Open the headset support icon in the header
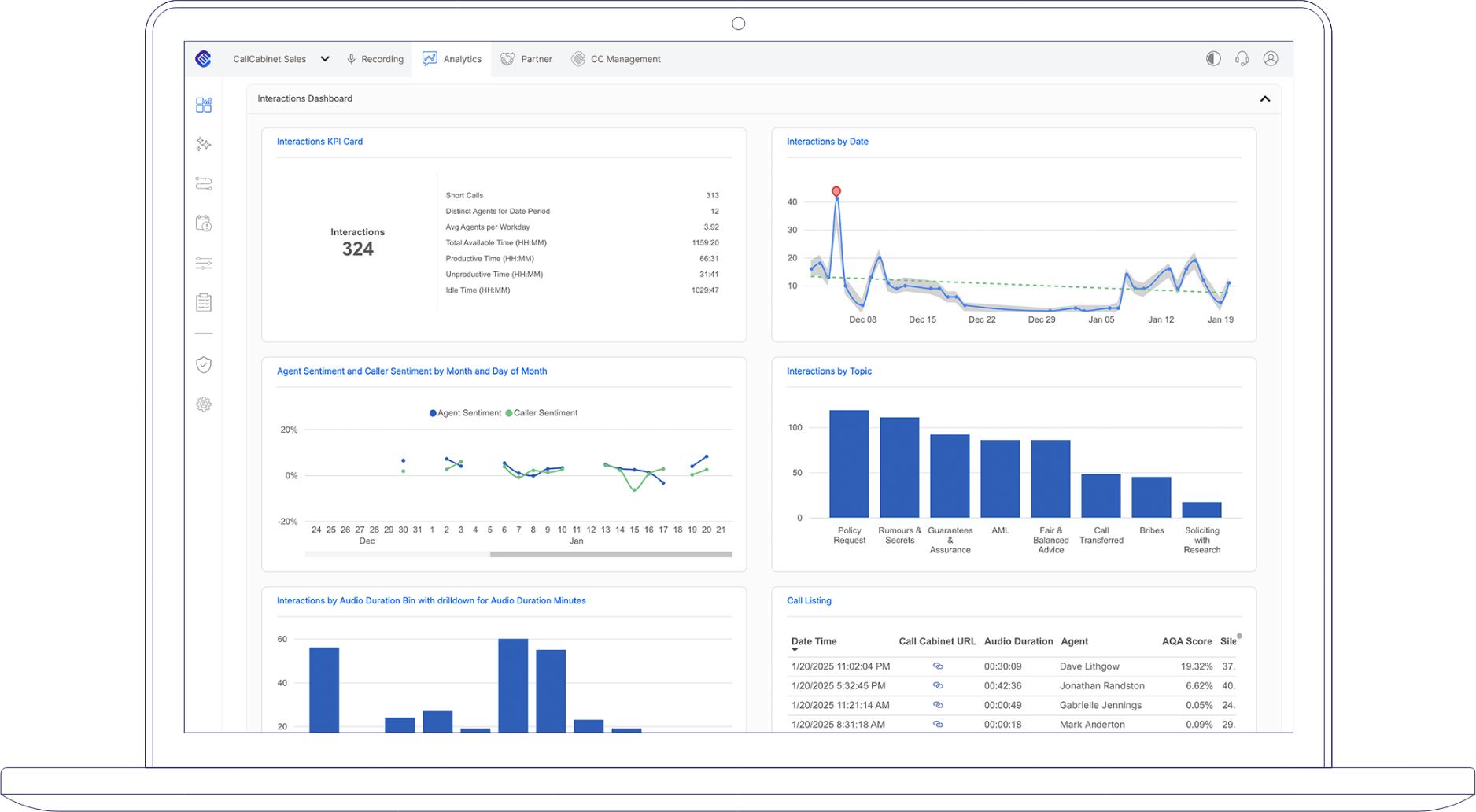 coord(1242,58)
